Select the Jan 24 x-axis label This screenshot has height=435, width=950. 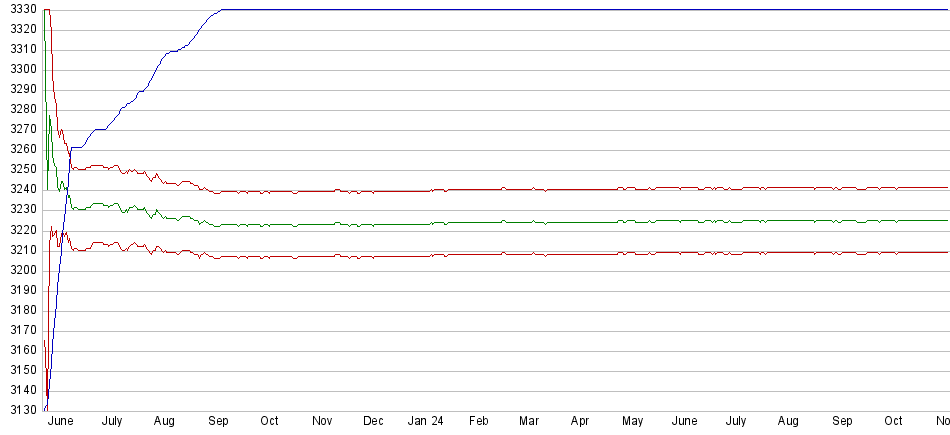[425, 421]
